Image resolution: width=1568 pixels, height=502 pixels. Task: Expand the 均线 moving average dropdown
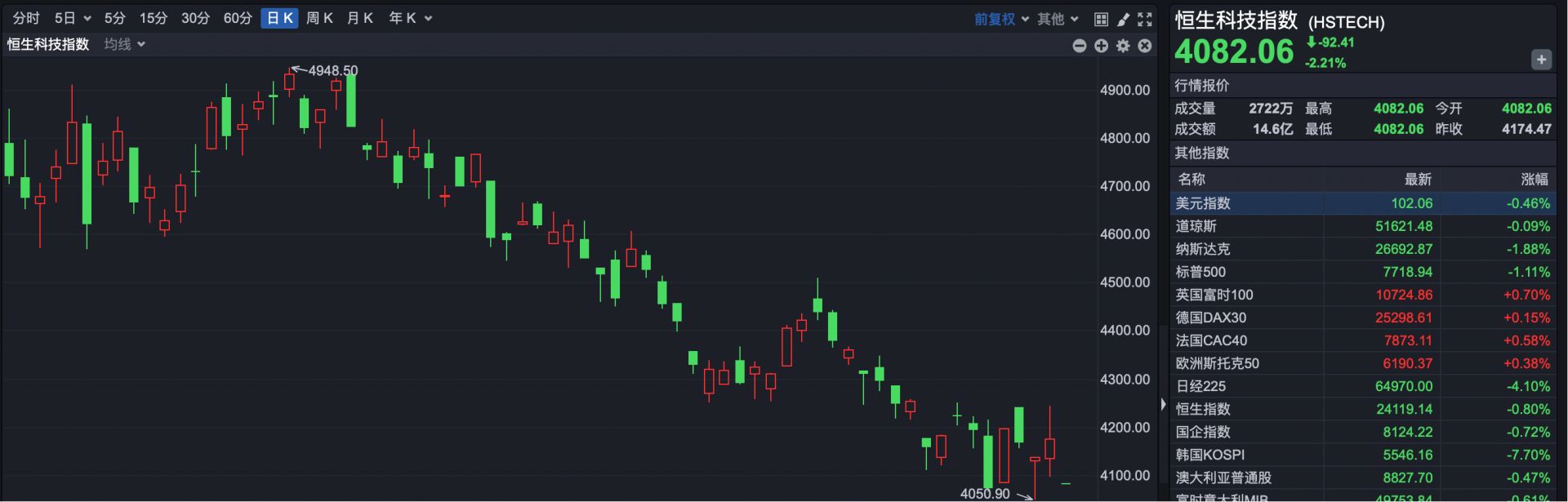tap(124, 44)
